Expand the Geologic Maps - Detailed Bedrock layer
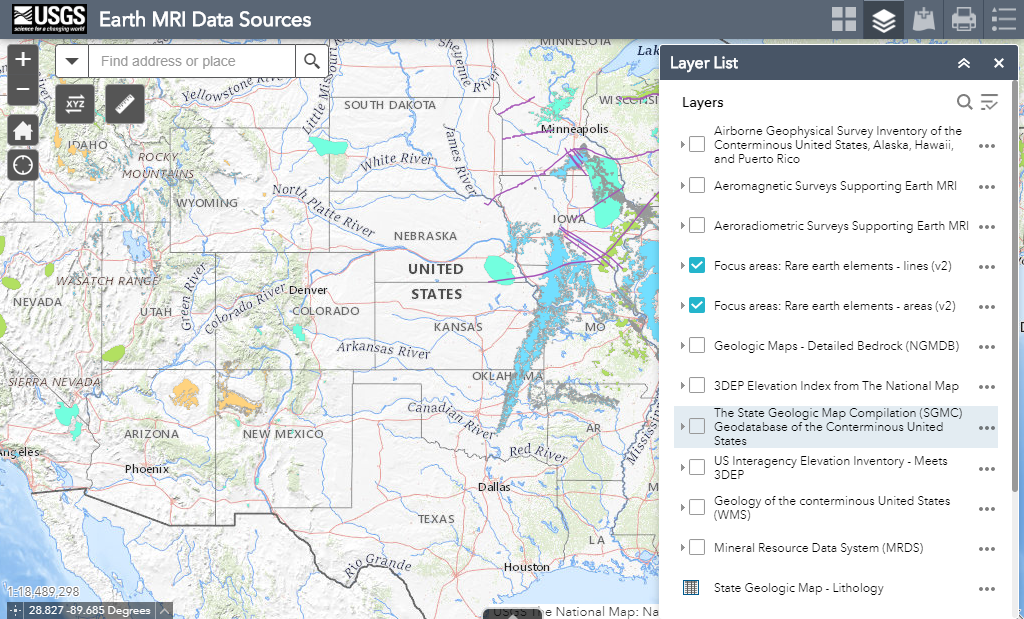The height and width of the screenshot is (619, 1024). (683, 346)
